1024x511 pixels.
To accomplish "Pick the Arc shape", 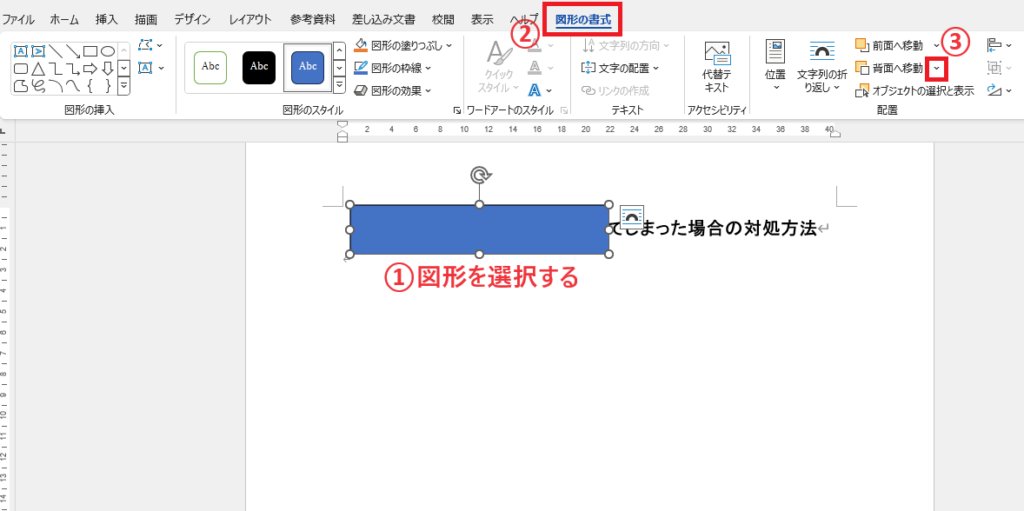I will point(56,86).
